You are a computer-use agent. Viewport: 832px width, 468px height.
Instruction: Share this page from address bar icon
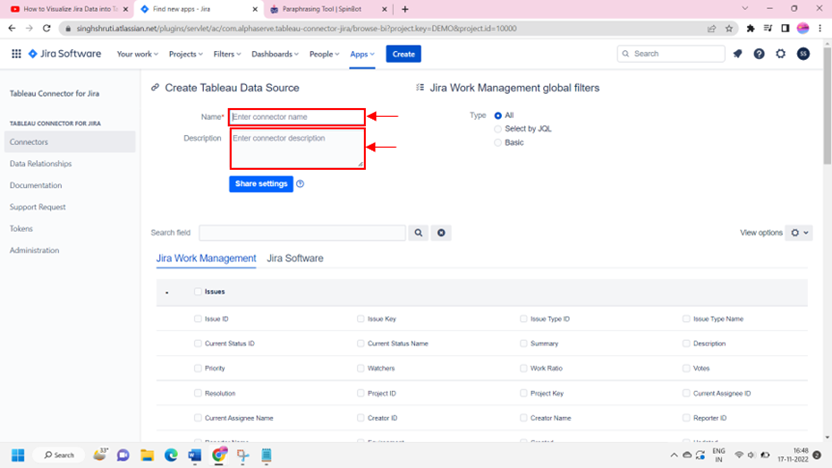(x=712, y=28)
